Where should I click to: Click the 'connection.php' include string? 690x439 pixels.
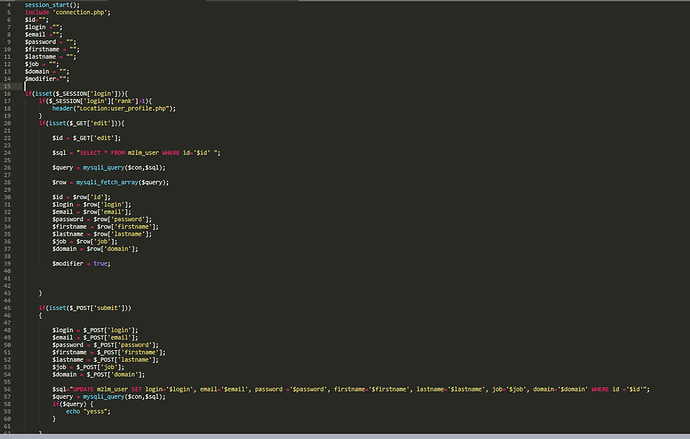click(80, 12)
